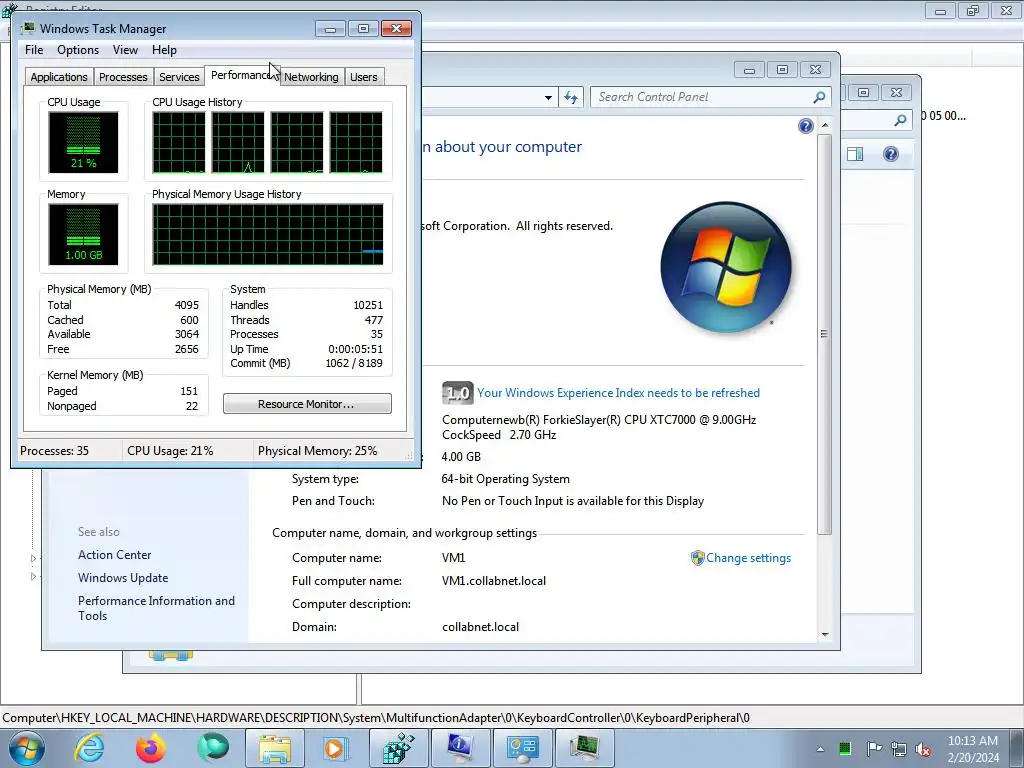
Task: Click the 64-bit Operating System text
Action: coord(505,479)
